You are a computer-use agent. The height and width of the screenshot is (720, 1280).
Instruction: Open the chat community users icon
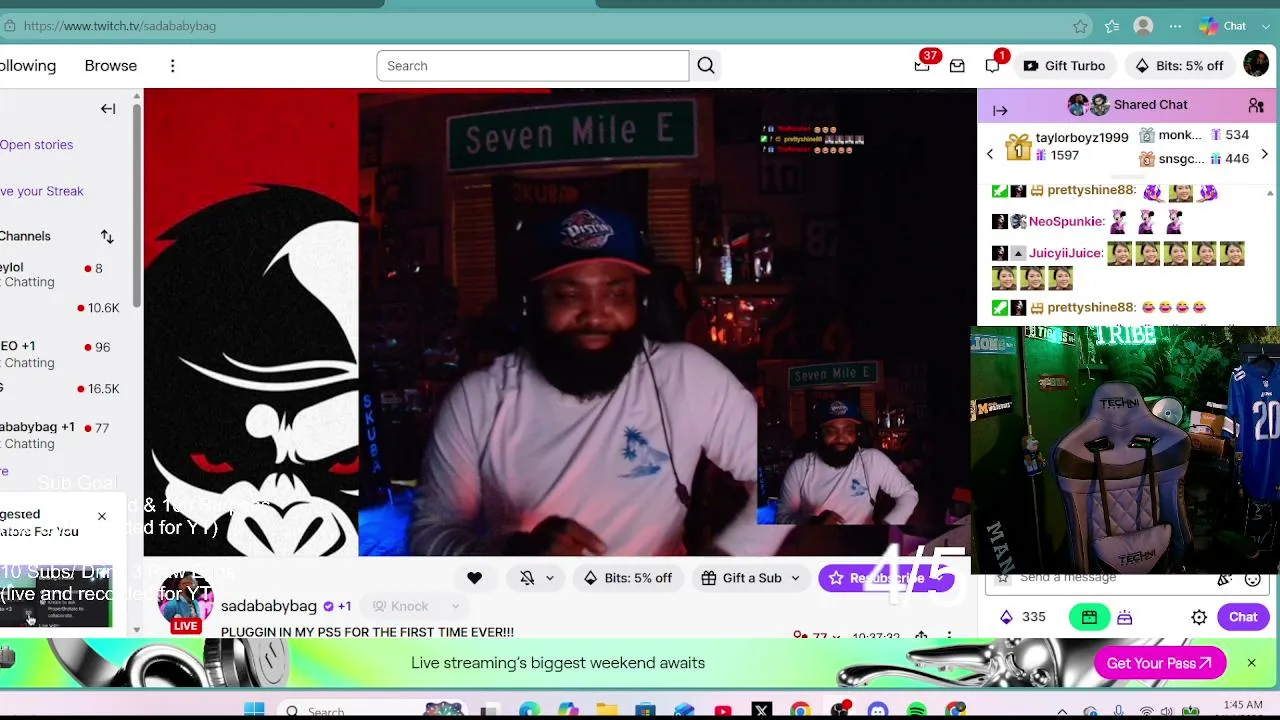pyautogui.click(x=1256, y=105)
